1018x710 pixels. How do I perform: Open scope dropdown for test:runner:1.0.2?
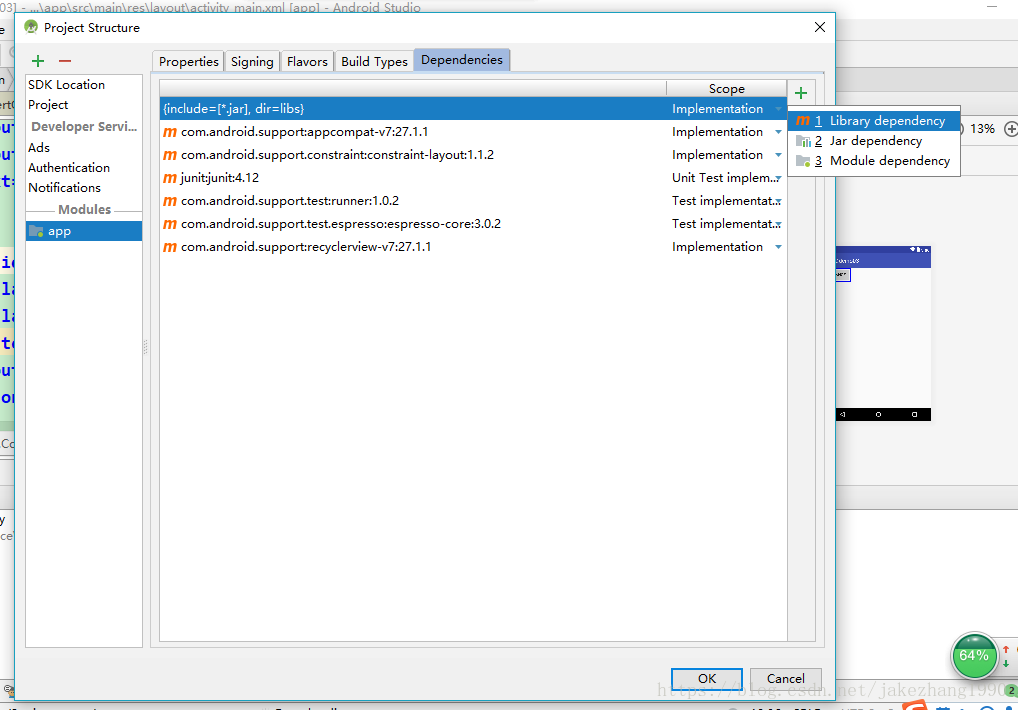(778, 201)
